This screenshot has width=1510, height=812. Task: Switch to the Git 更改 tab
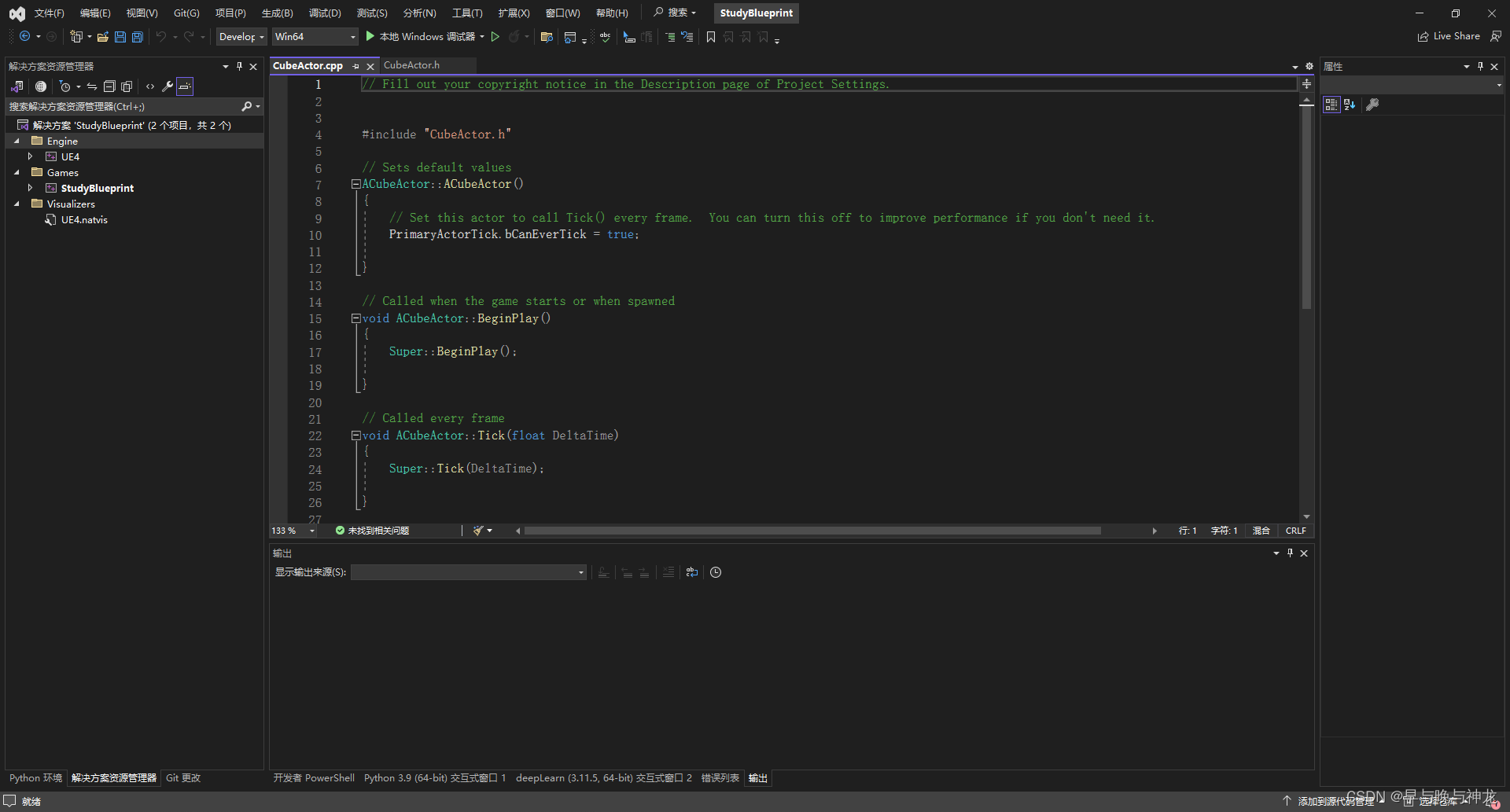point(183,778)
